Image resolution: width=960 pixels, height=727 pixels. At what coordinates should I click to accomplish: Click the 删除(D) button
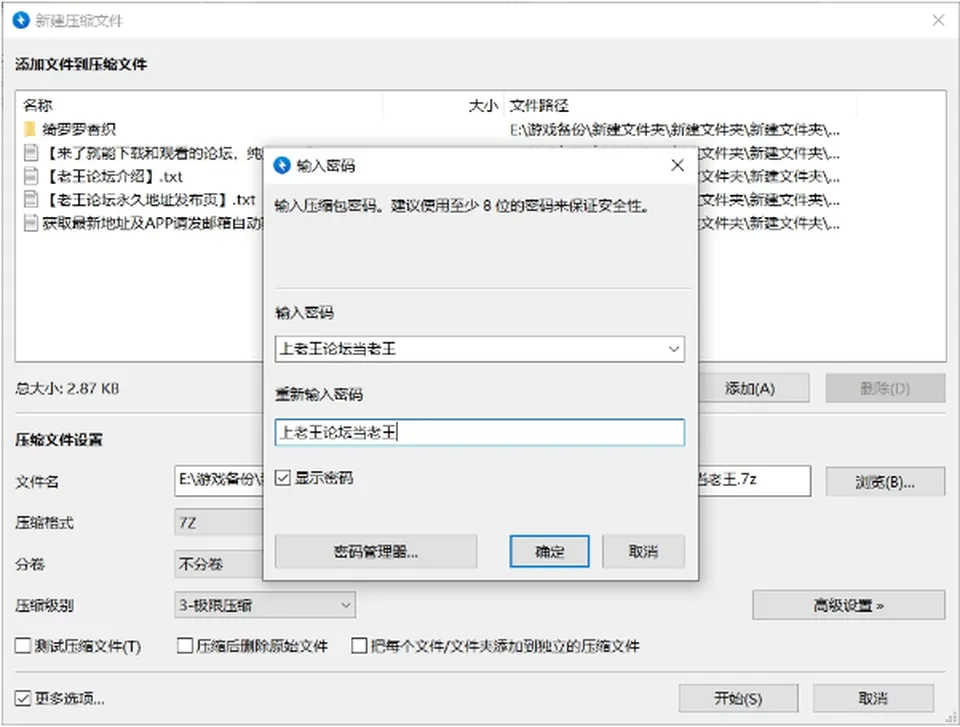[x=885, y=388]
